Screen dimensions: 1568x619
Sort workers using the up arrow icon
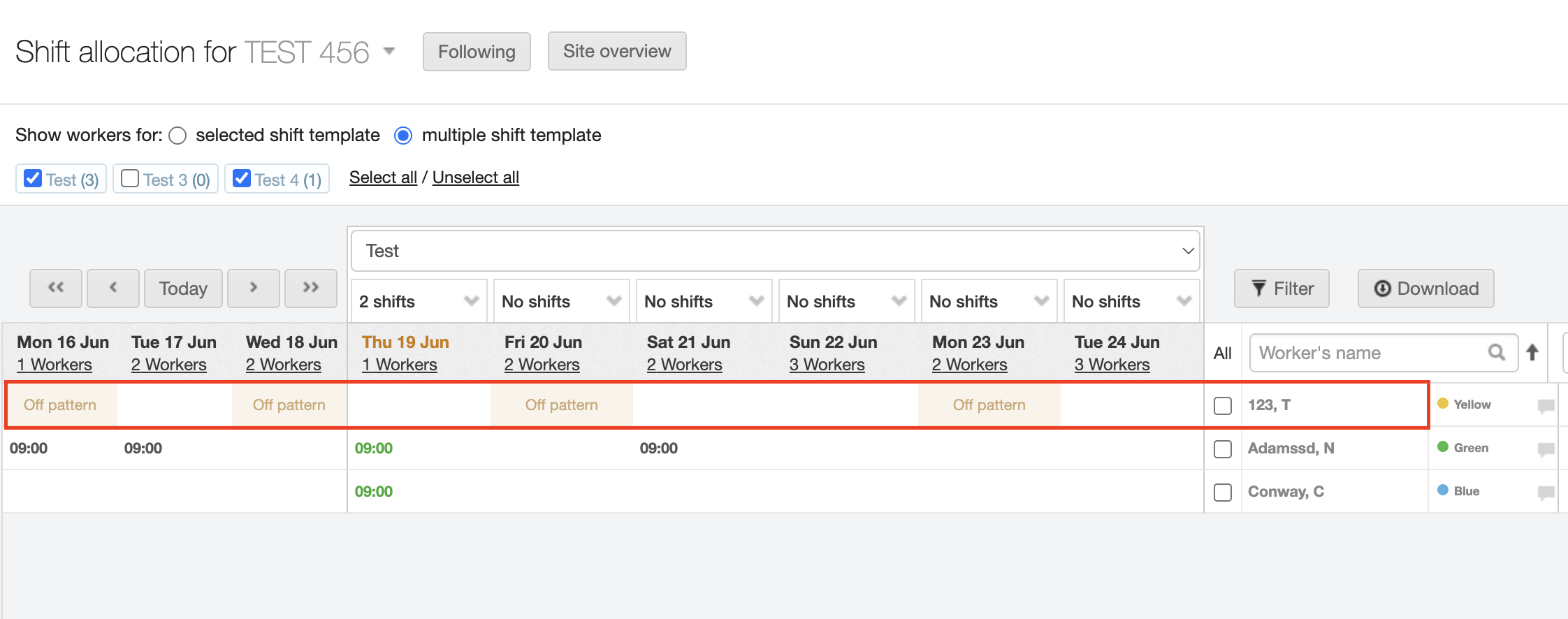[x=1532, y=353]
